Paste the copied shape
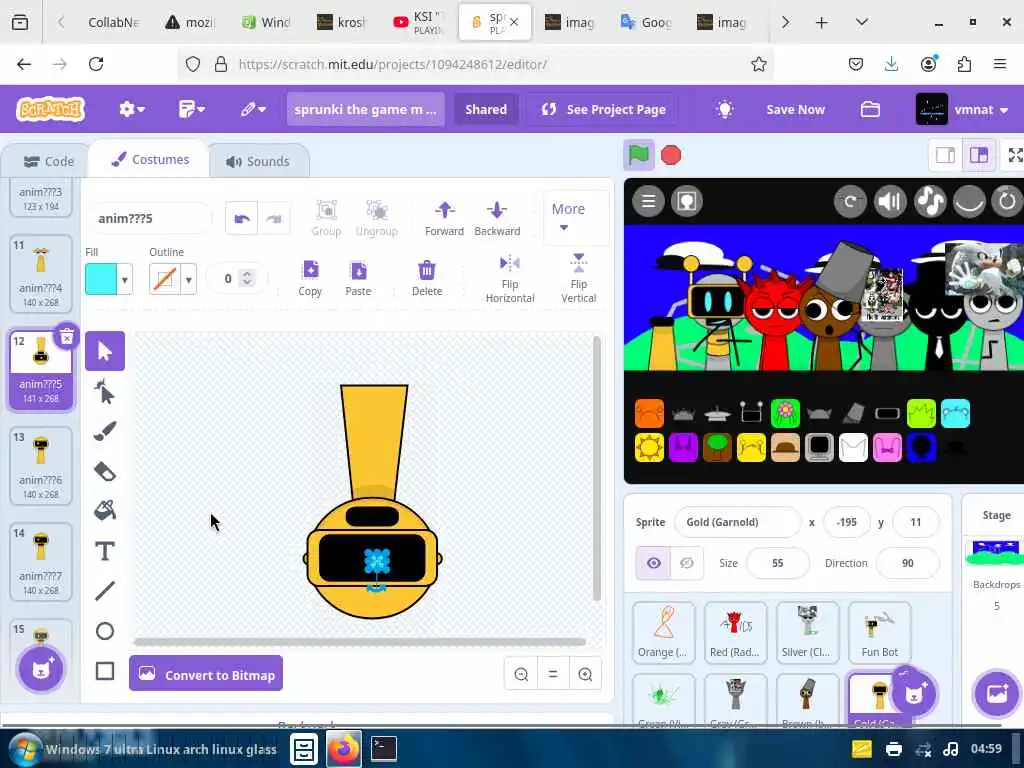 pos(358,278)
